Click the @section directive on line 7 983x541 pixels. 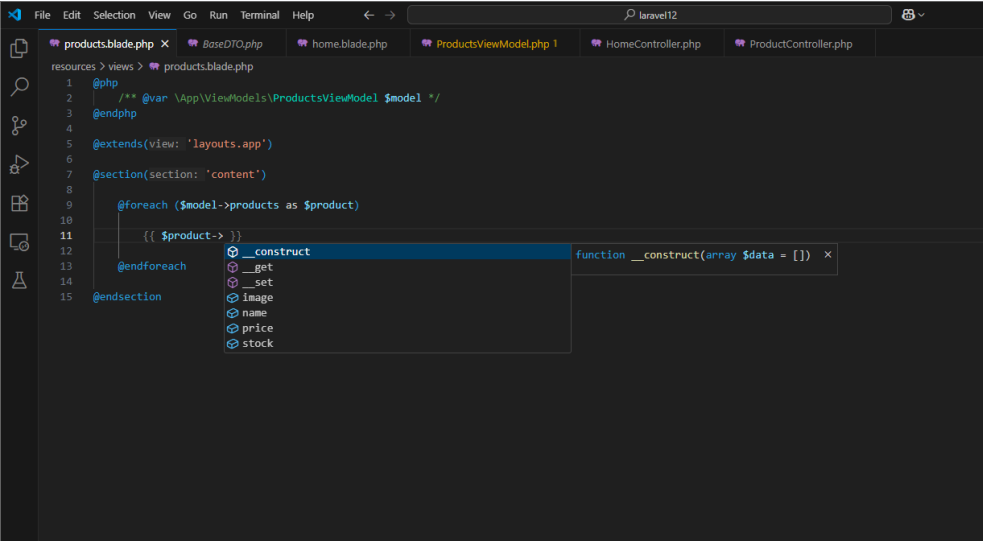pos(118,174)
